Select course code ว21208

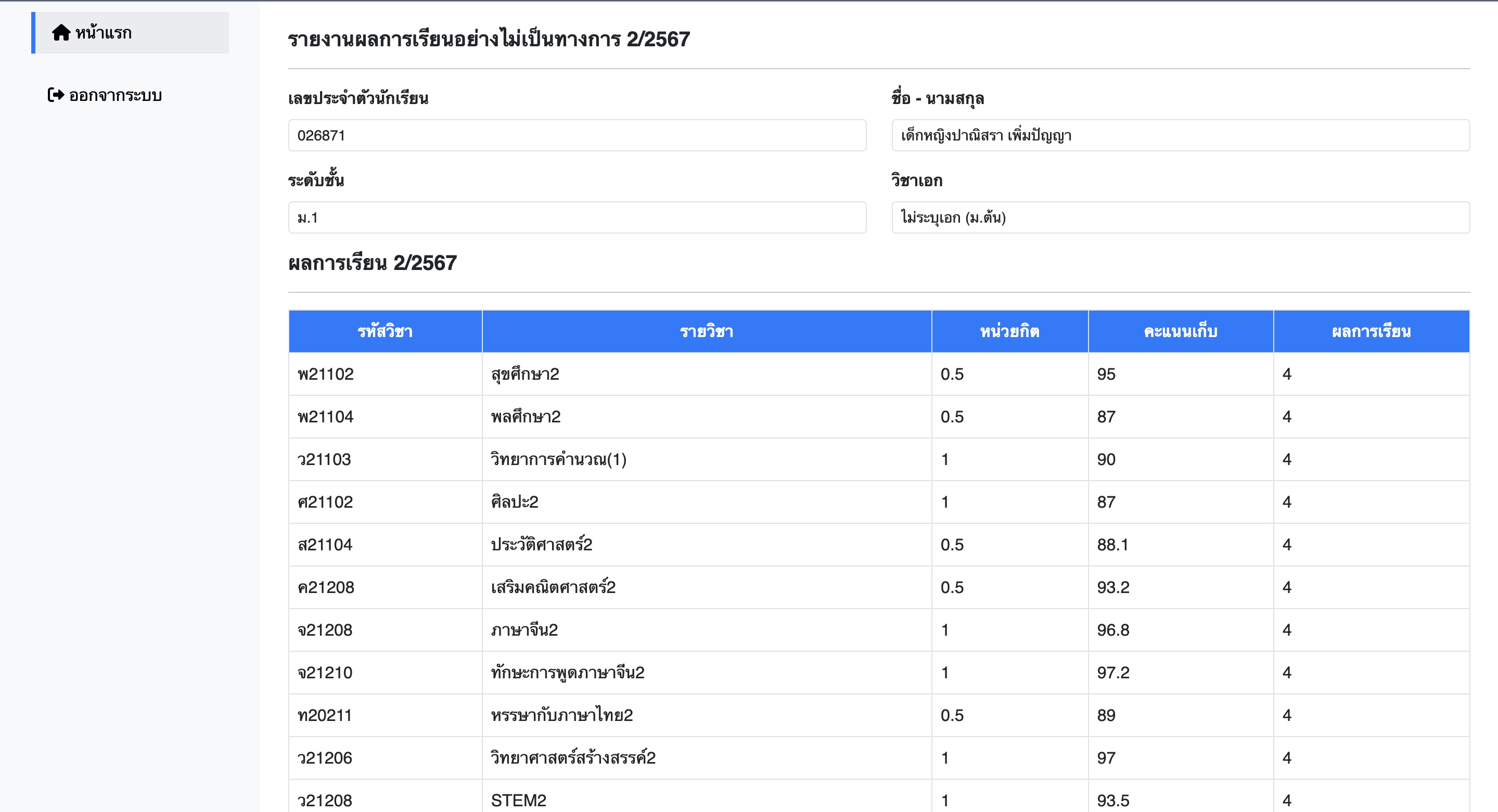point(325,801)
